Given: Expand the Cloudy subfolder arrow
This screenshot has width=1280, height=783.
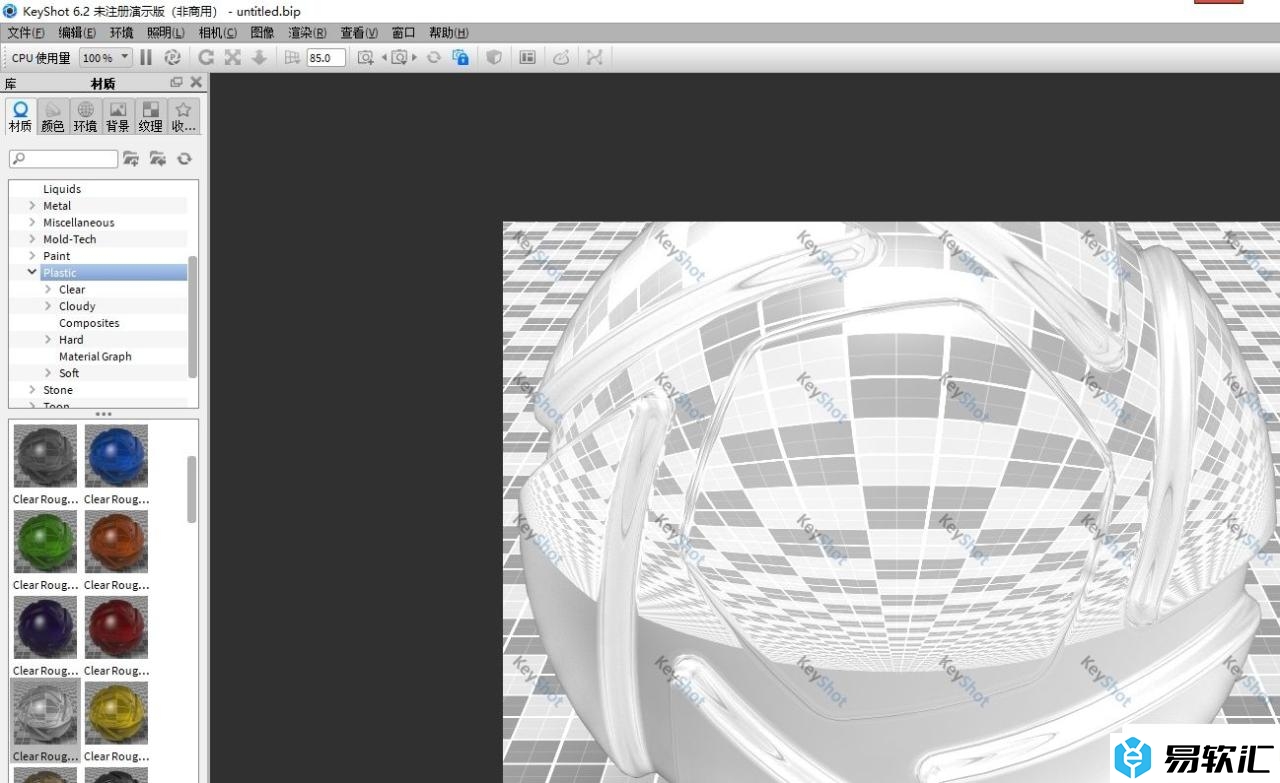Looking at the screenshot, I should click(x=48, y=306).
